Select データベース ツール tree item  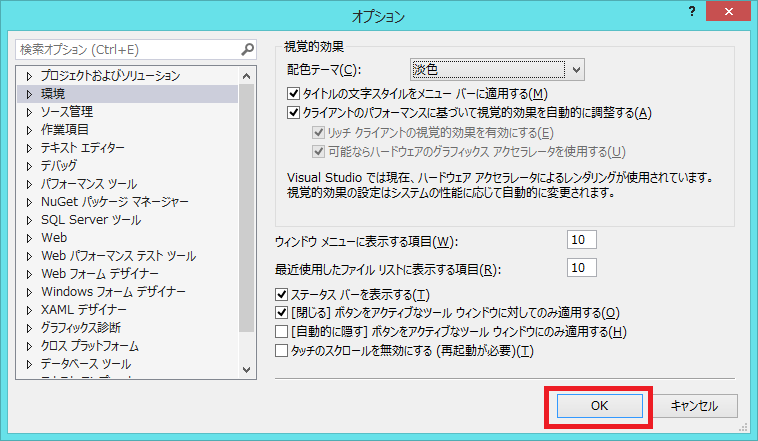[x=86, y=364]
